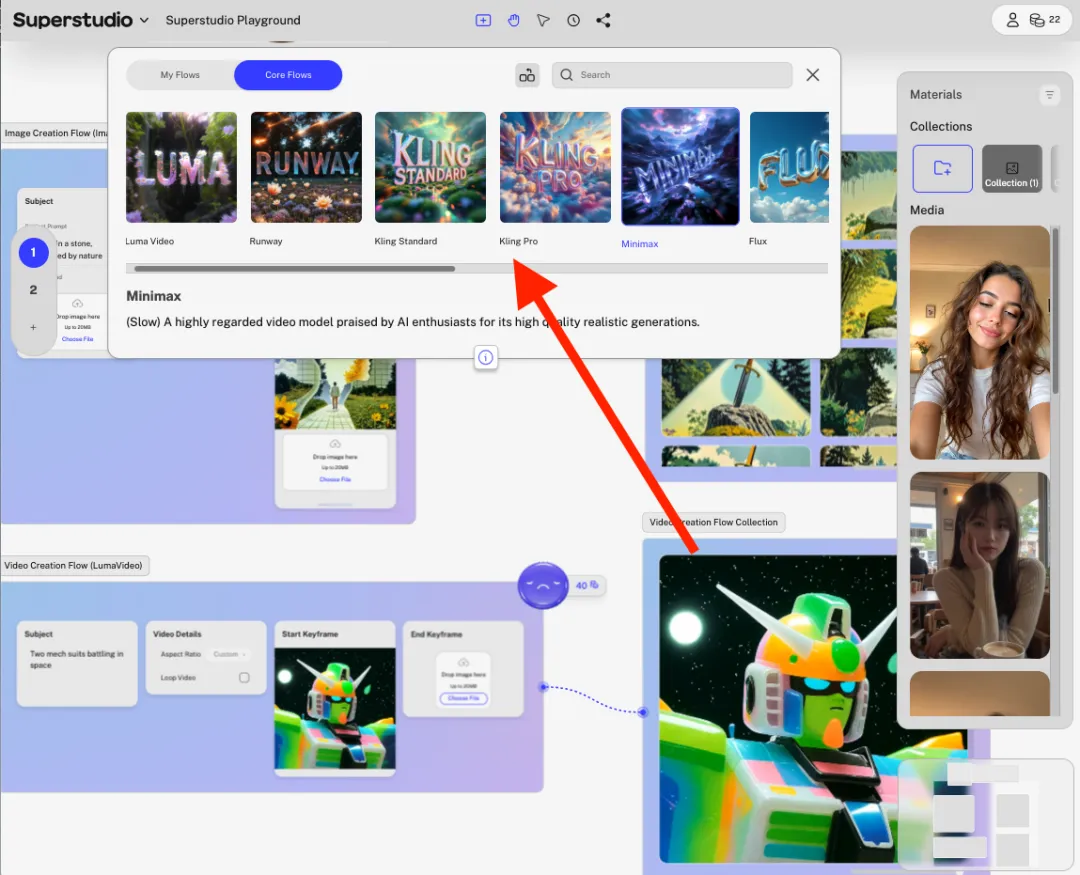Select the Flux flow thumbnail
Viewport: 1080px width, 875px height.
[789, 167]
